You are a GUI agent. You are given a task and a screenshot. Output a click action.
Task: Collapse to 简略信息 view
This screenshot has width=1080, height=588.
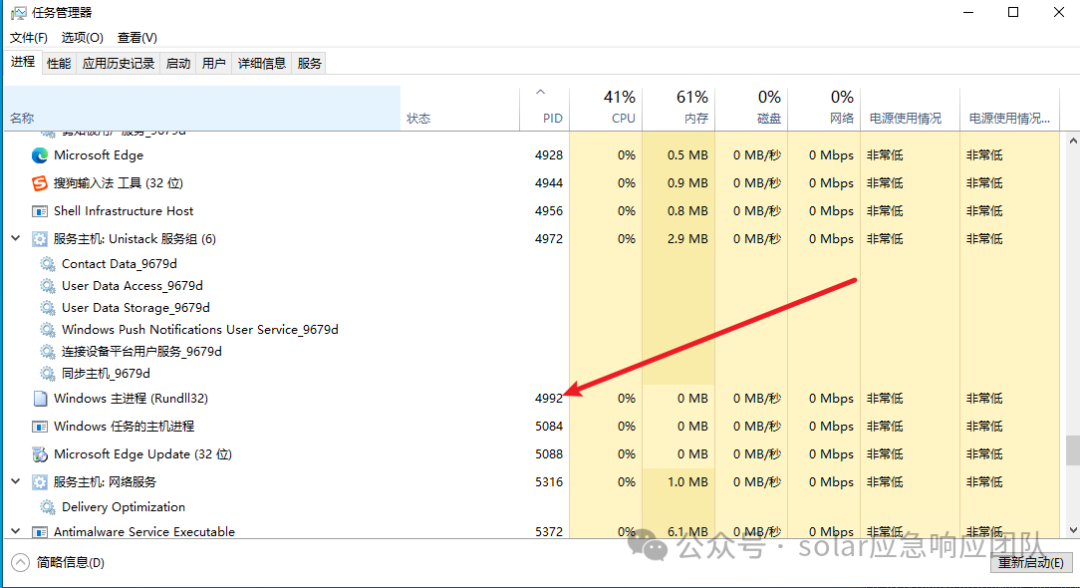point(58,563)
